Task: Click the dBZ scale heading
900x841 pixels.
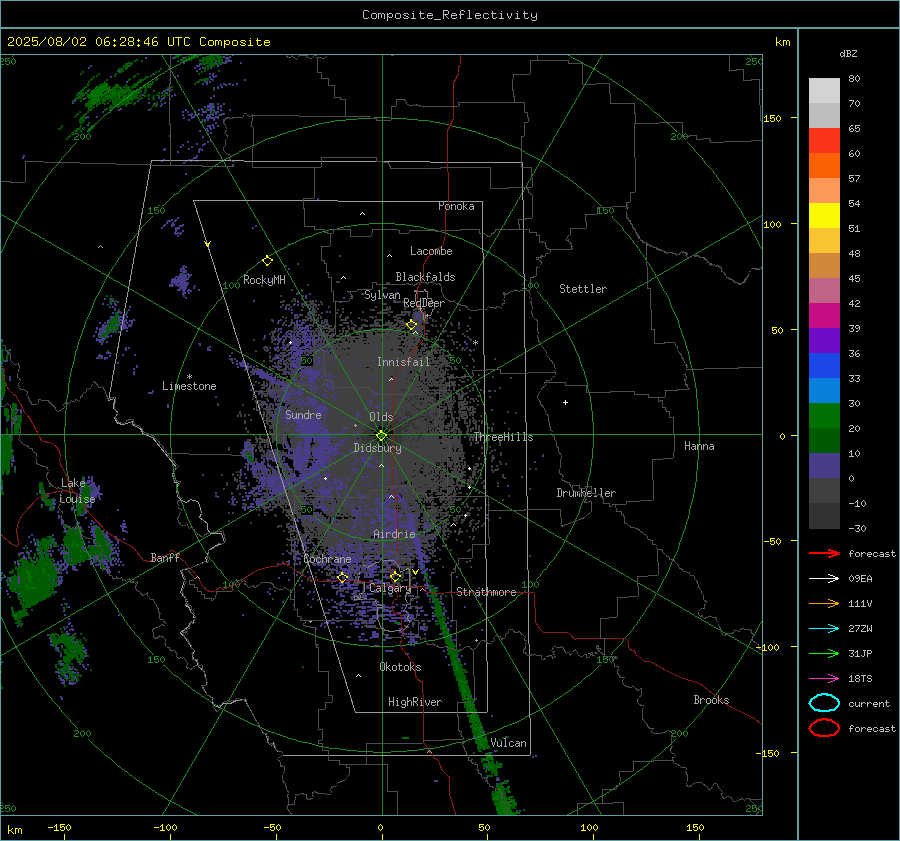Action: pos(848,53)
